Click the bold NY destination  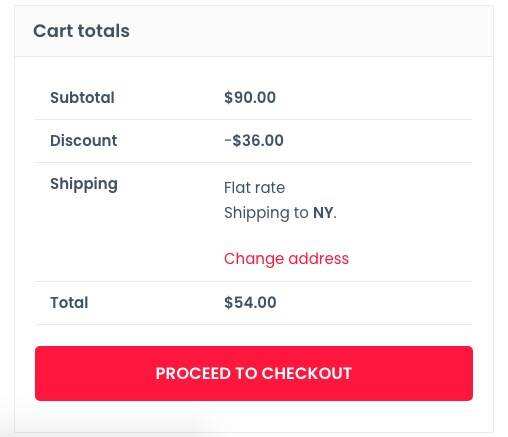323,213
